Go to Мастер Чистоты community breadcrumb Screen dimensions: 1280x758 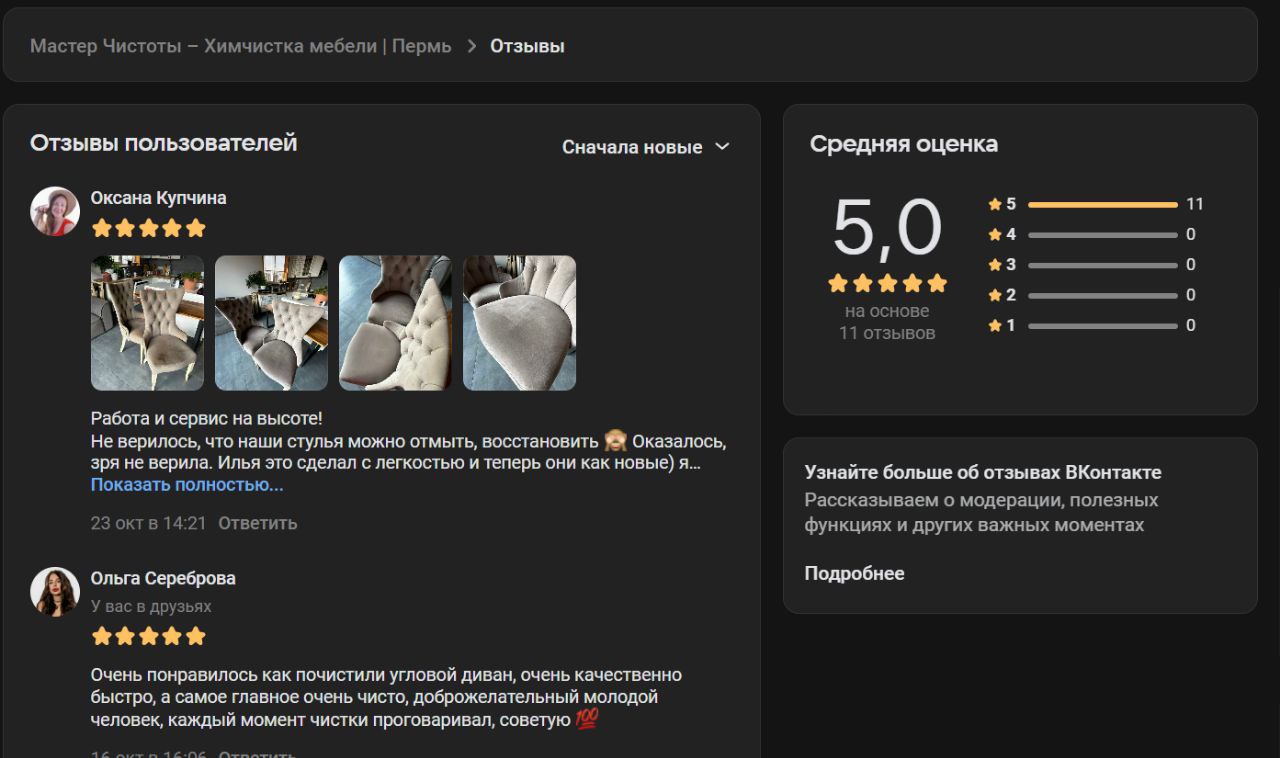click(x=240, y=46)
